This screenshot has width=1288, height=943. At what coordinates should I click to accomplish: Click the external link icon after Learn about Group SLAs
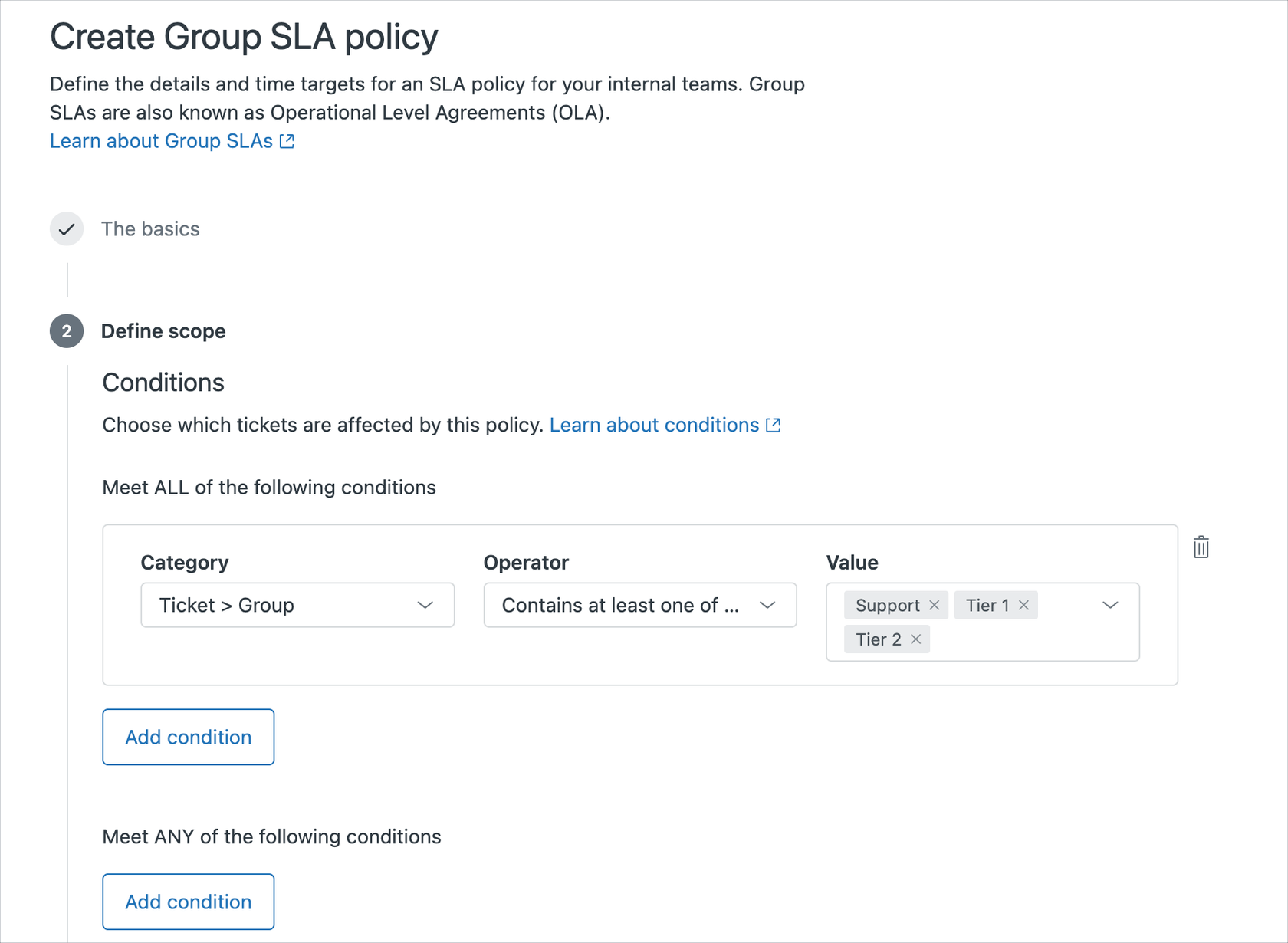(287, 140)
